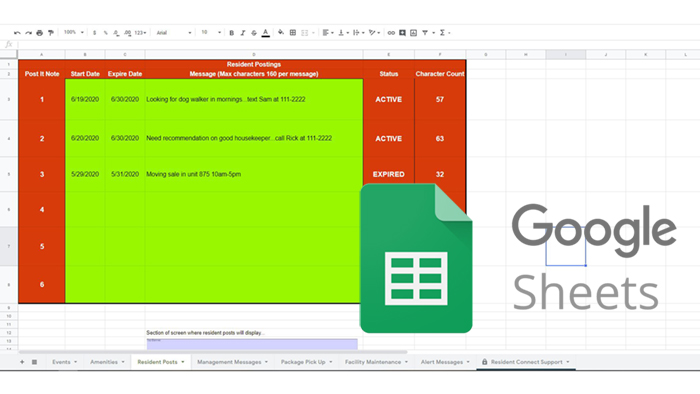
Task: Click the horizontal align icon
Action: point(326,33)
